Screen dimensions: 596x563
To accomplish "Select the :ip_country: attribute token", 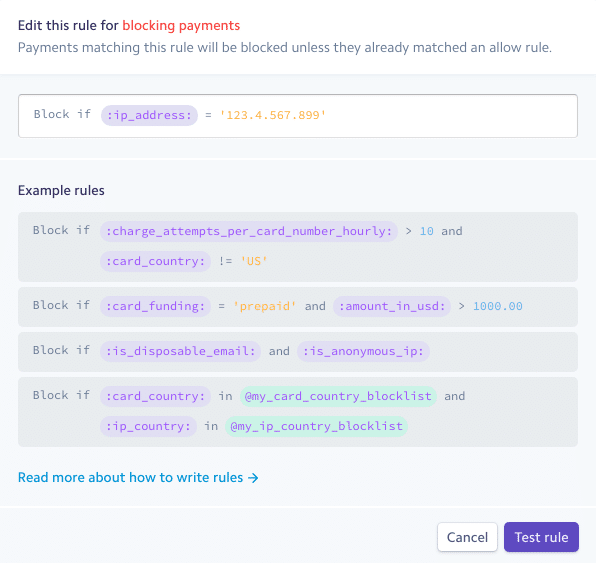I will (x=149, y=427).
